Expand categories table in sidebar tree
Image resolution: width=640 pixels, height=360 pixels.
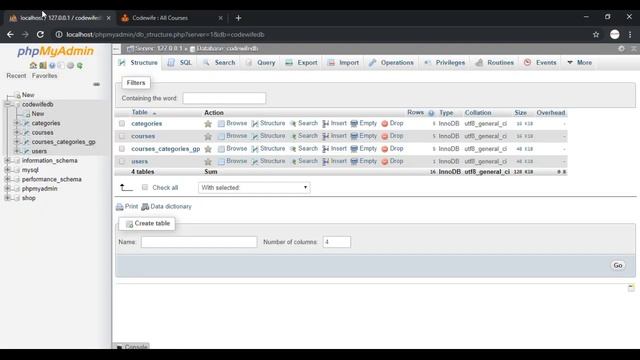[17, 123]
